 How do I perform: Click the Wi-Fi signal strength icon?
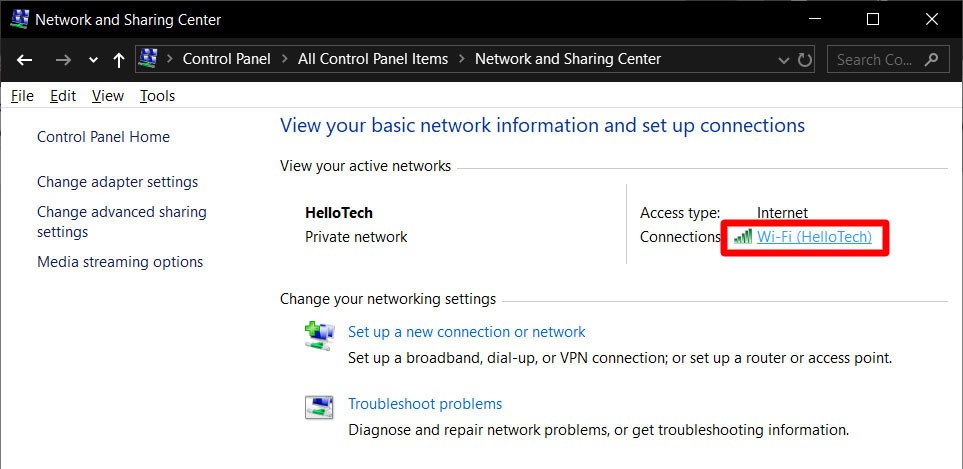[x=742, y=237]
